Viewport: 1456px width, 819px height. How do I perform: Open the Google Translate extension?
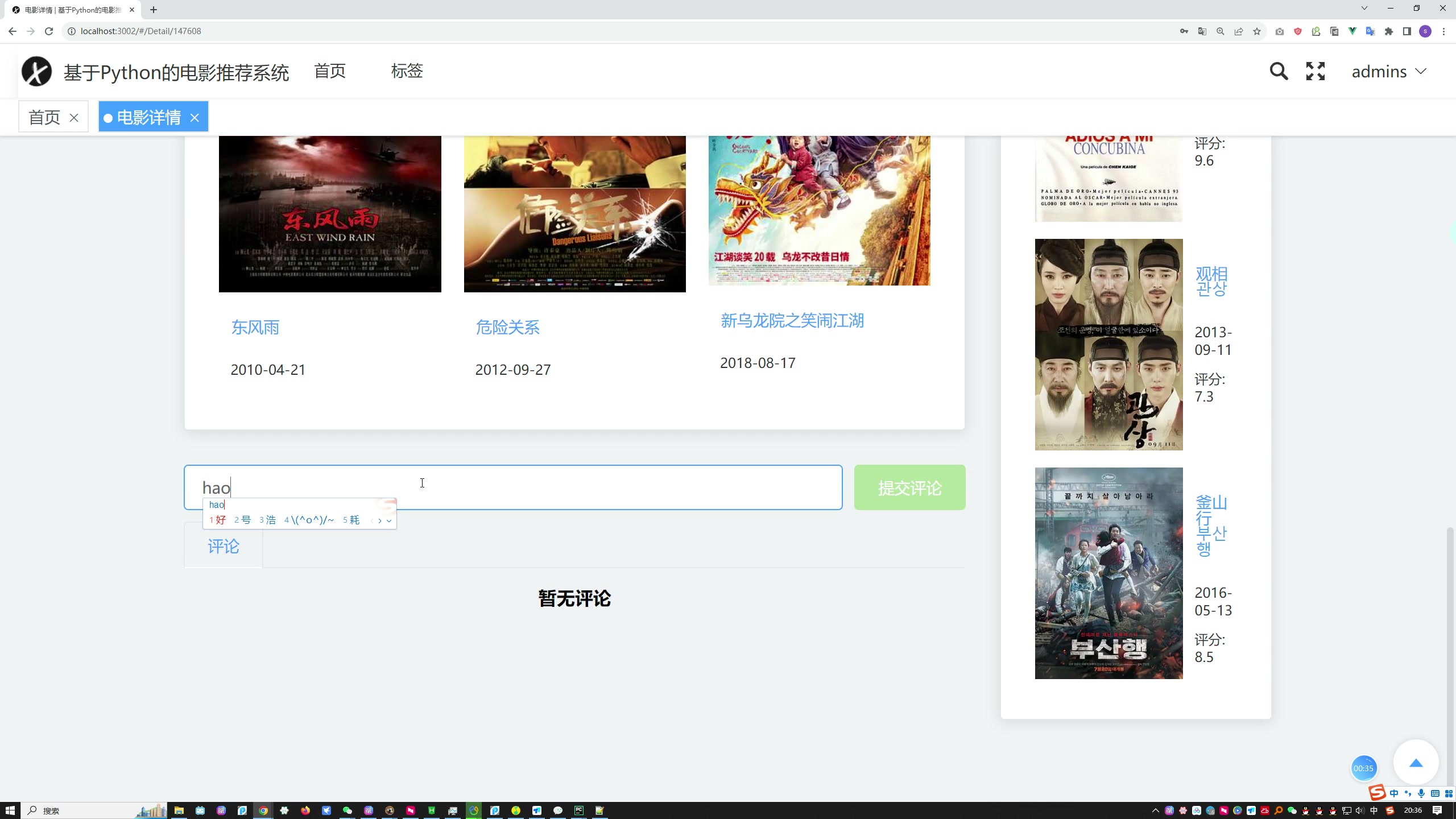point(1371,31)
